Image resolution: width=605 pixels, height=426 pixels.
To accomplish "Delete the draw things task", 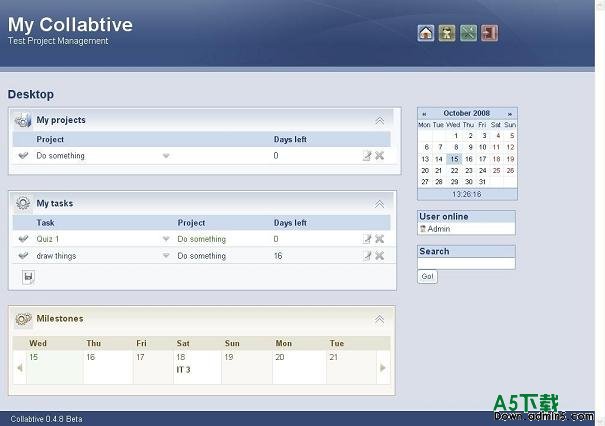I will coord(380,256).
